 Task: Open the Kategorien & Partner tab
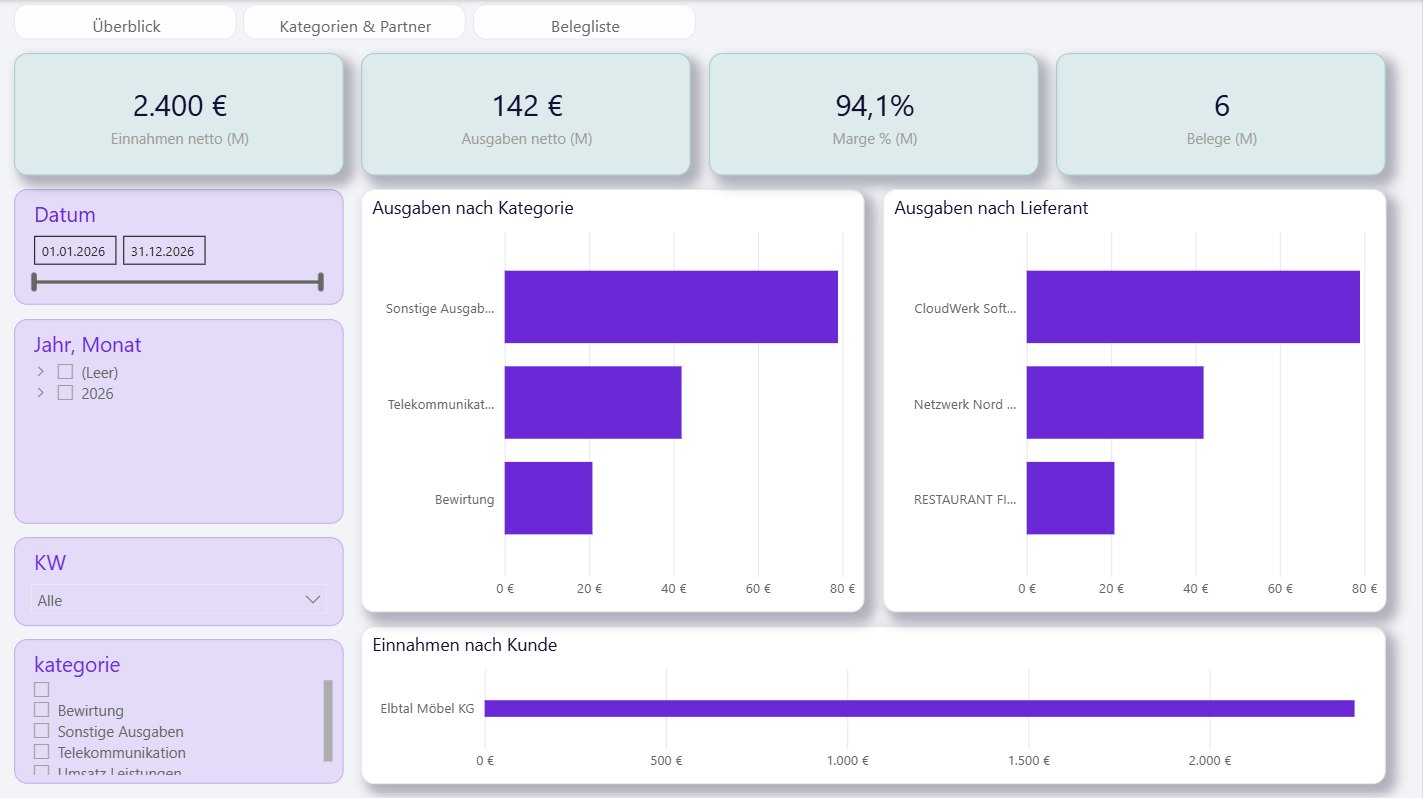pyautogui.click(x=354, y=23)
